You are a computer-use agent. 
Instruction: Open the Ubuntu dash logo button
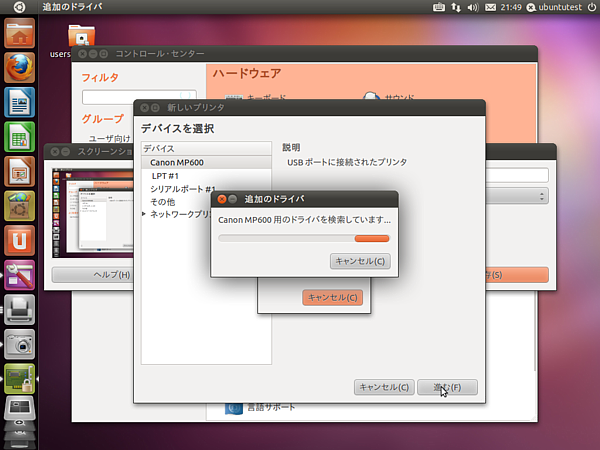tap(19, 7)
